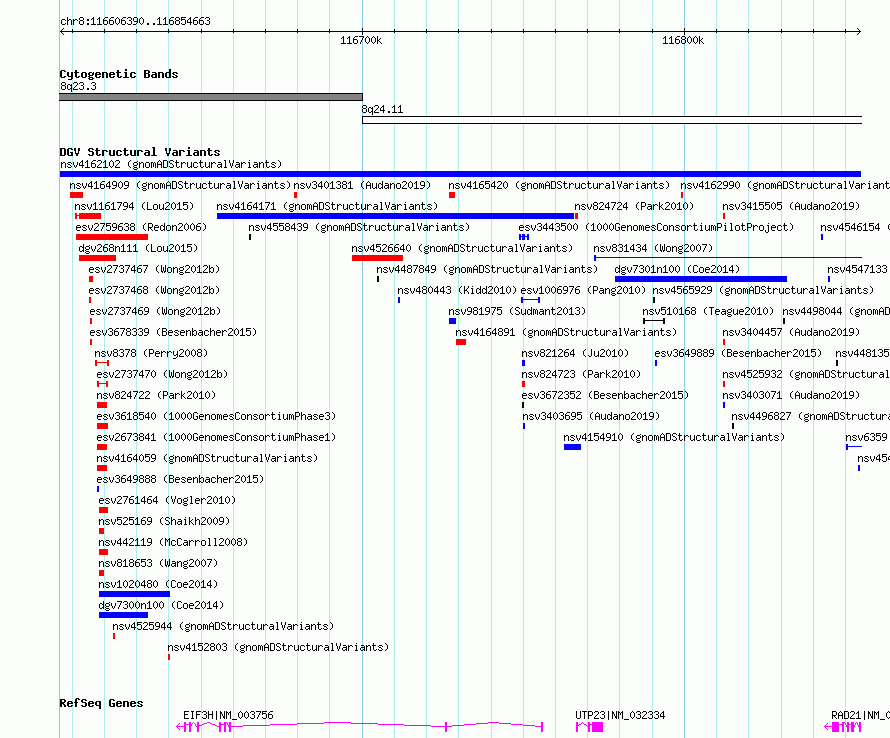Open the EIF3H NM_003756 gene label

[x=228, y=715]
